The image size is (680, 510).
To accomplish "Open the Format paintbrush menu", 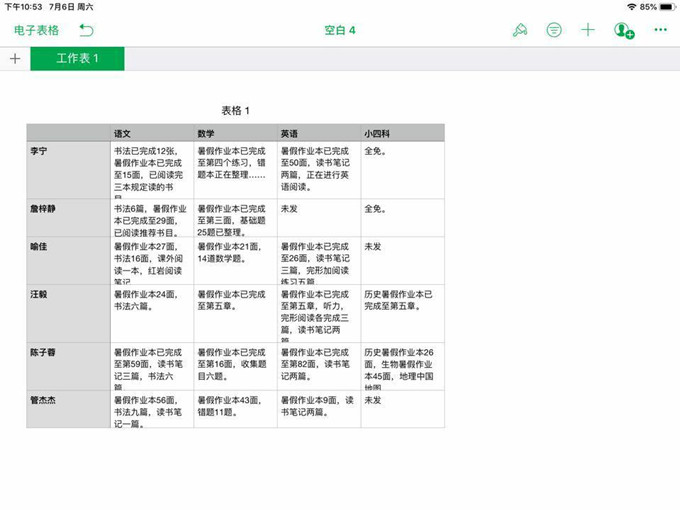I will coord(520,30).
